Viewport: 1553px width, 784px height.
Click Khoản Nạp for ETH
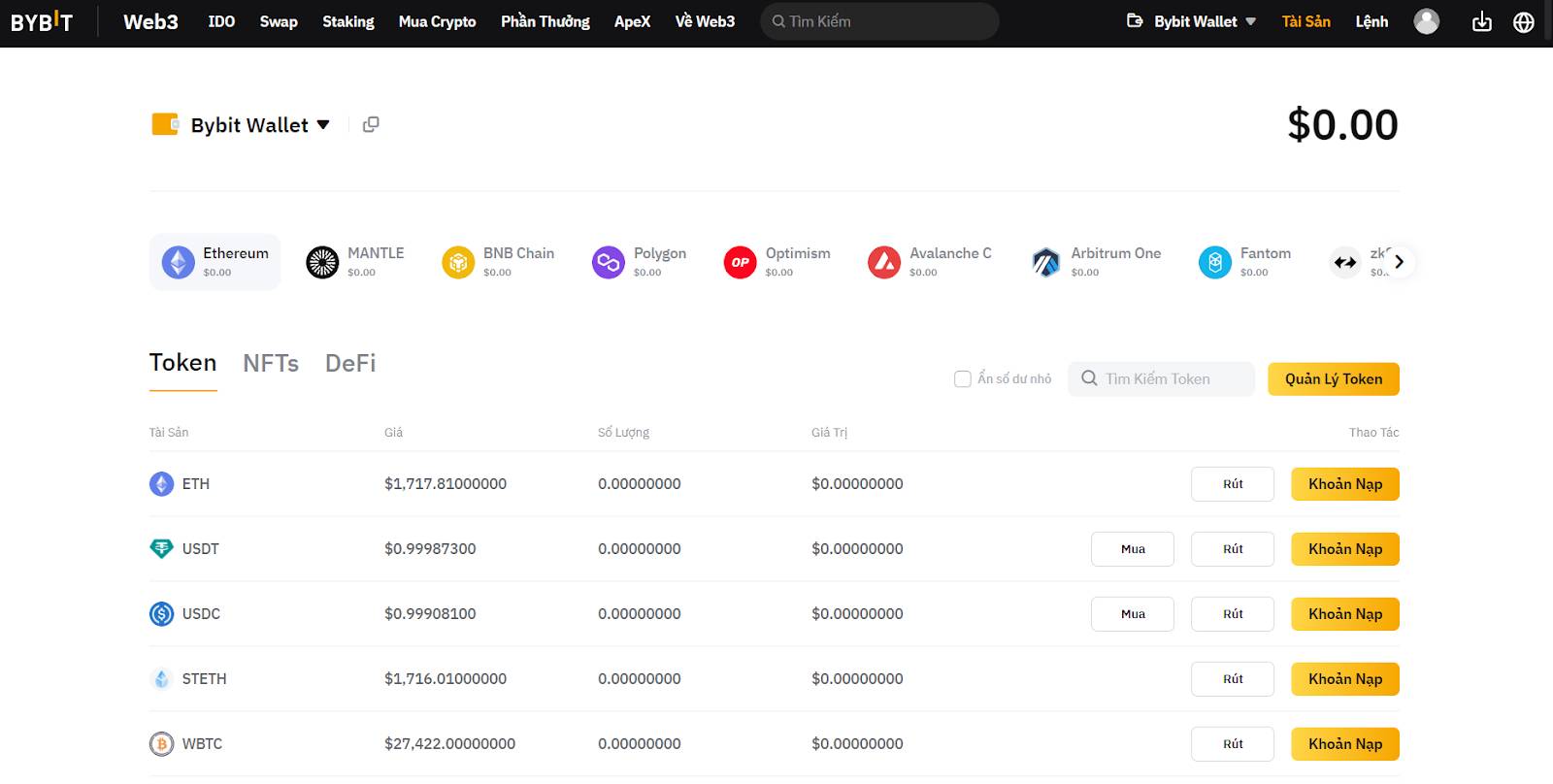point(1345,484)
